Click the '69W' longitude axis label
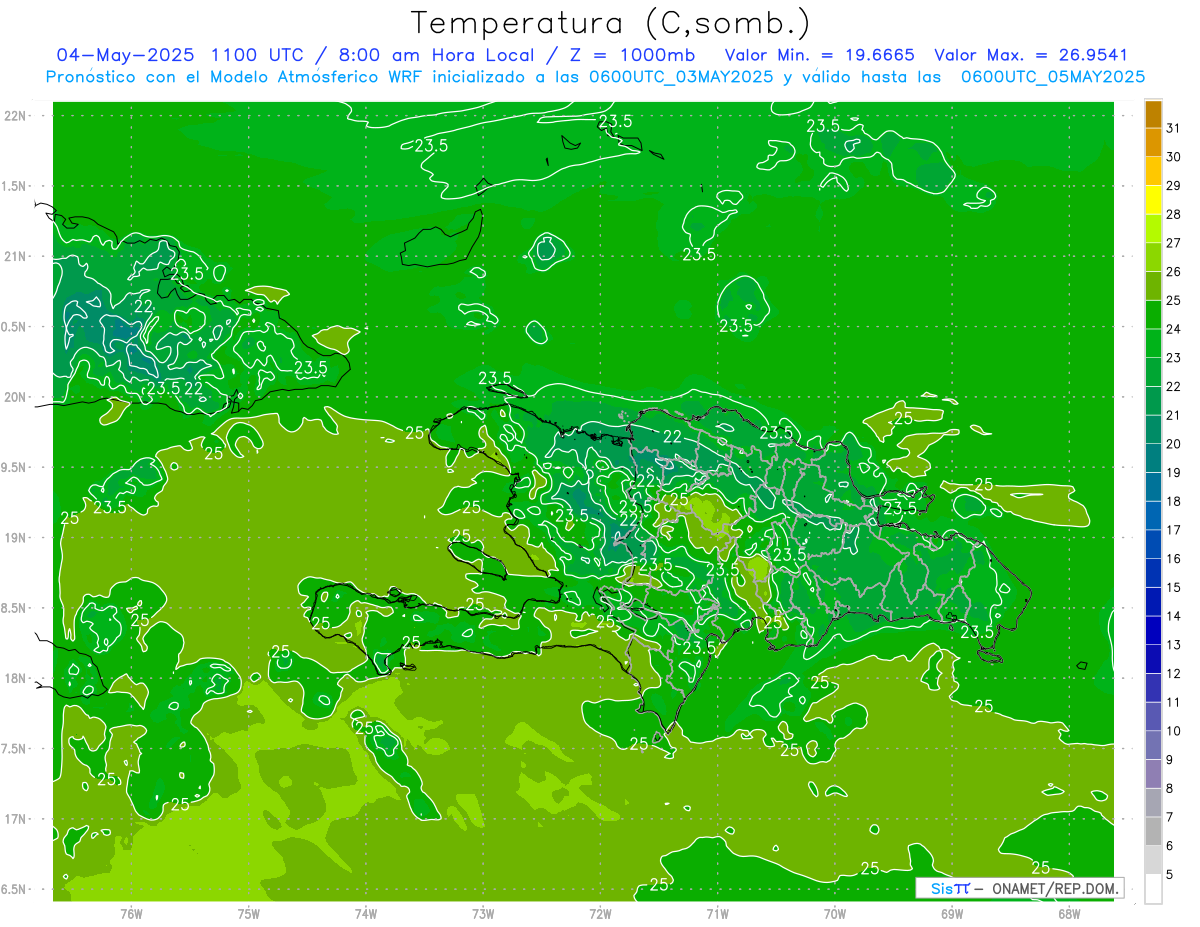 (951, 913)
